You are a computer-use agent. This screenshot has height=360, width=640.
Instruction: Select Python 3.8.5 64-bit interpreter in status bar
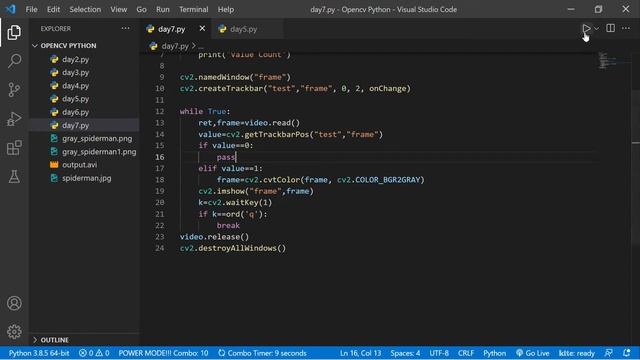coord(39,353)
